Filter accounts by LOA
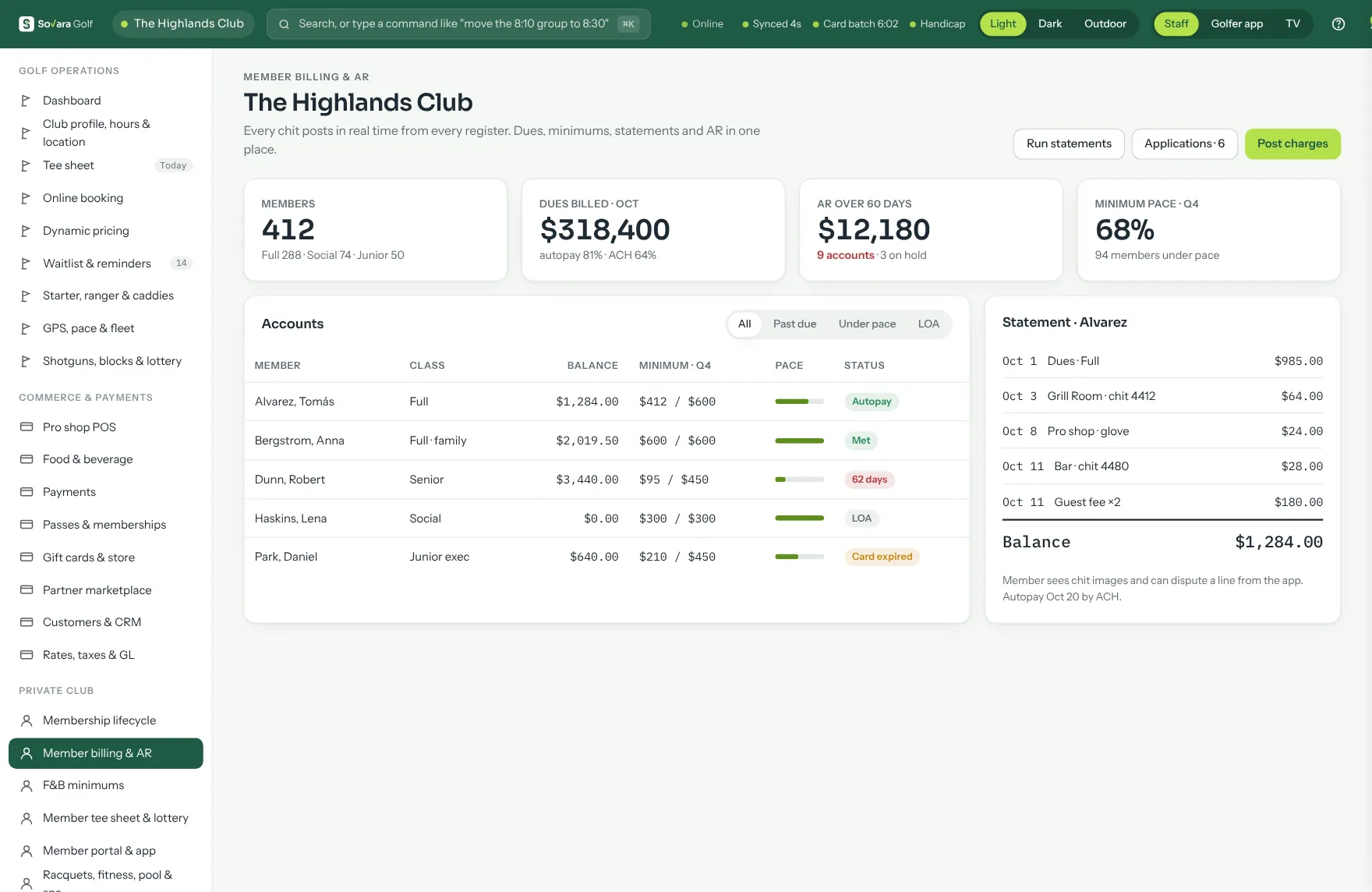Viewport: 1372px width, 892px height. [x=928, y=324]
